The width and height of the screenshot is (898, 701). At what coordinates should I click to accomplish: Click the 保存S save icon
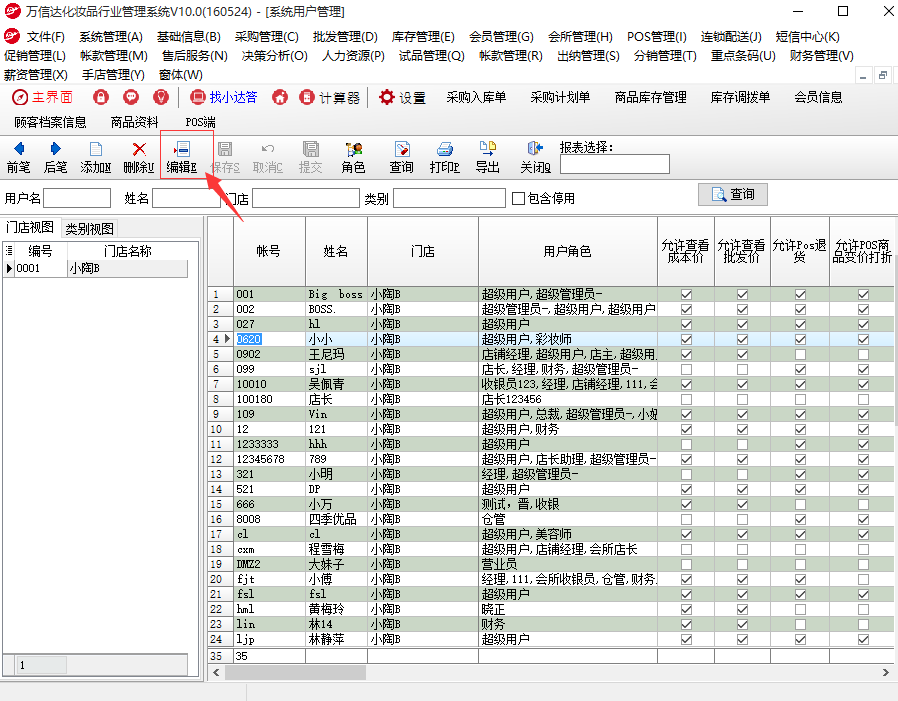pyautogui.click(x=225, y=149)
